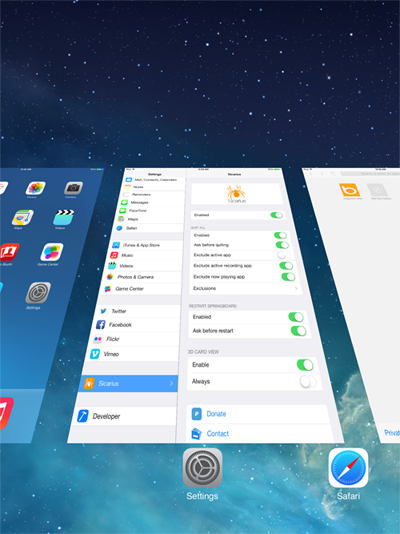Toggle the Enabled switch below the Sicarius logo
Viewport: 400px width, 534px height.
click(276, 215)
